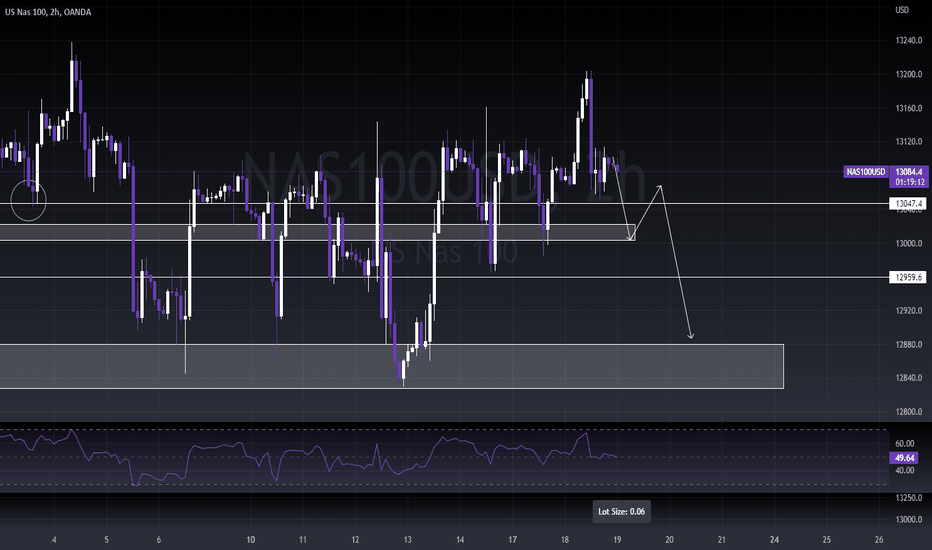Click the 12800.0 price axis label

(909, 411)
